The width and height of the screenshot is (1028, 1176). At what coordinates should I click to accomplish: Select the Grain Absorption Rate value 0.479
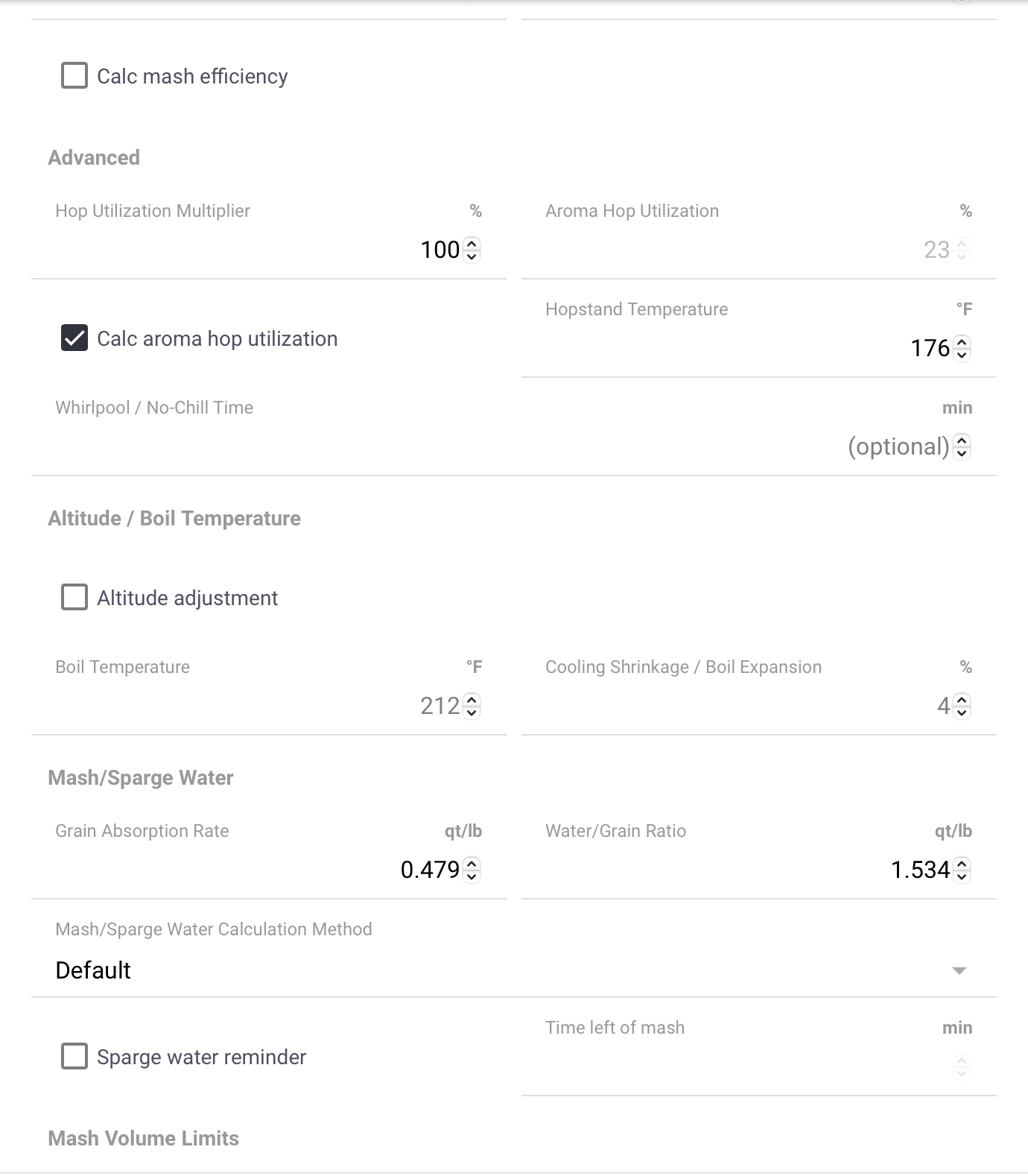tap(430, 870)
